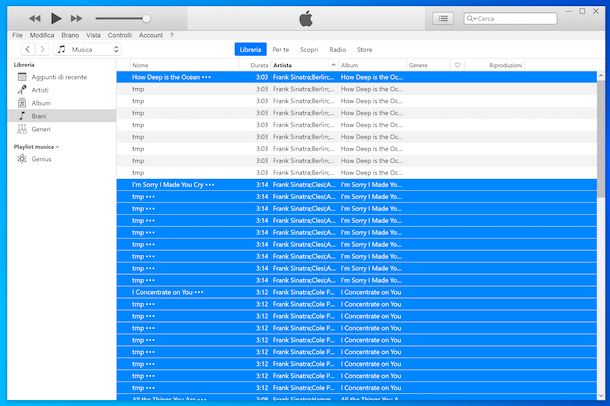The width and height of the screenshot is (610, 406).
Task: Select Album in the sidebar
Action: pyautogui.click(x=62, y=103)
